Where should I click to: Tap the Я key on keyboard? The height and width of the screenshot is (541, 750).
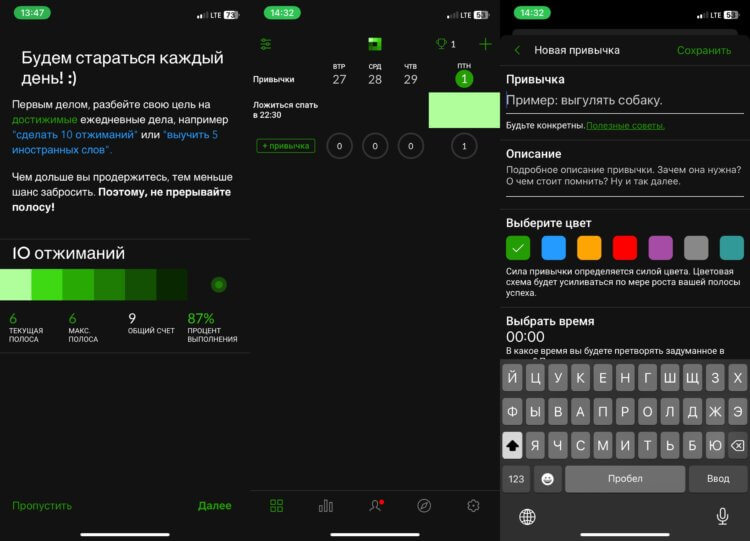click(535, 445)
